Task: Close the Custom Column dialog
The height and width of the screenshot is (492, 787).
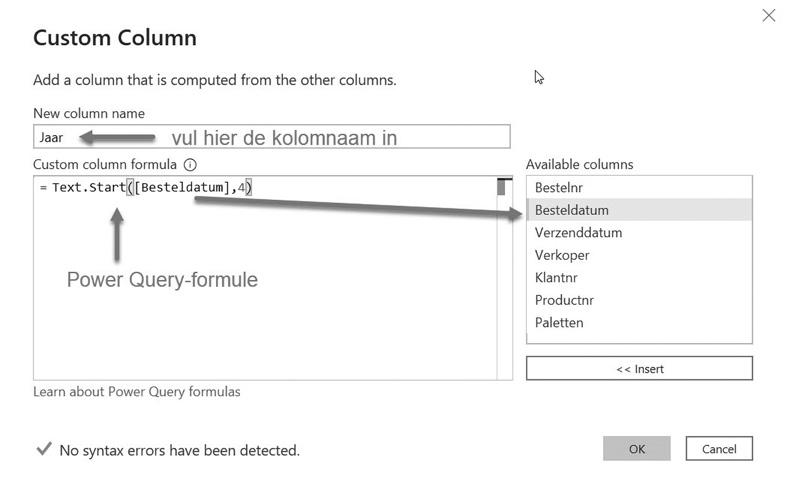Action: pos(768,15)
